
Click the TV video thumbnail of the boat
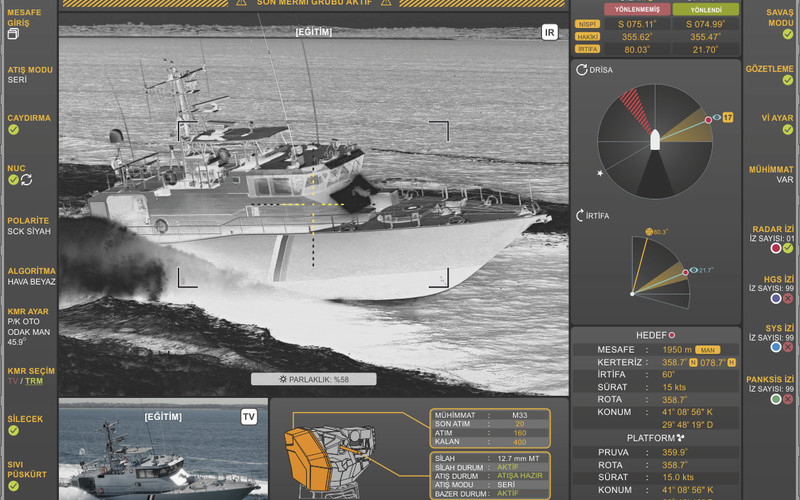click(163, 449)
